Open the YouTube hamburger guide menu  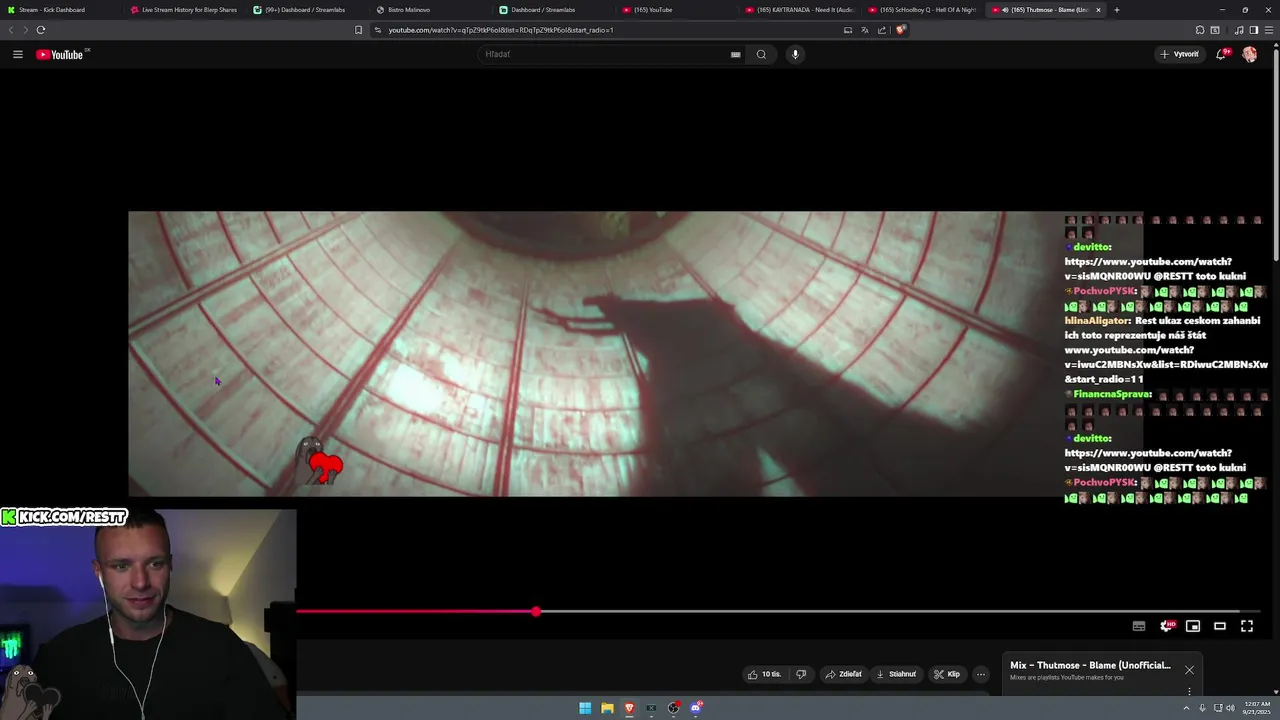point(18,54)
